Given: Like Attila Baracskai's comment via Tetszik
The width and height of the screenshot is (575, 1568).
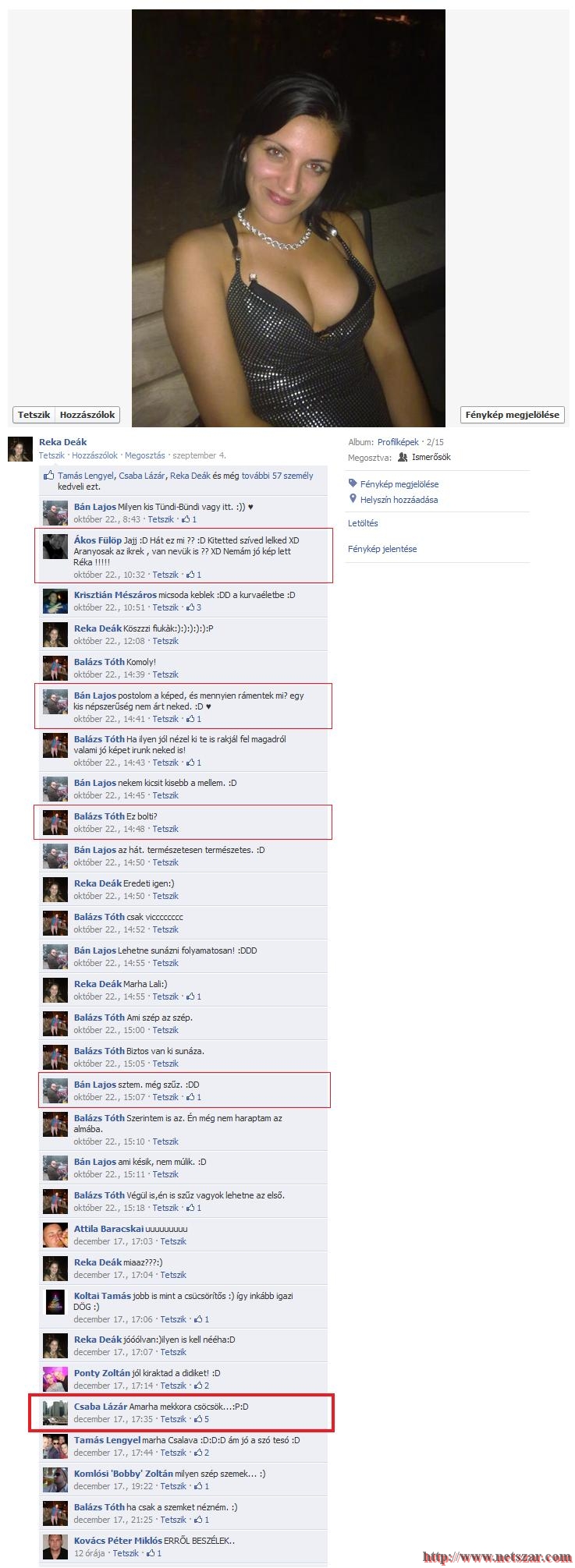Looking at the screenshot, I should coord(173,1241).
